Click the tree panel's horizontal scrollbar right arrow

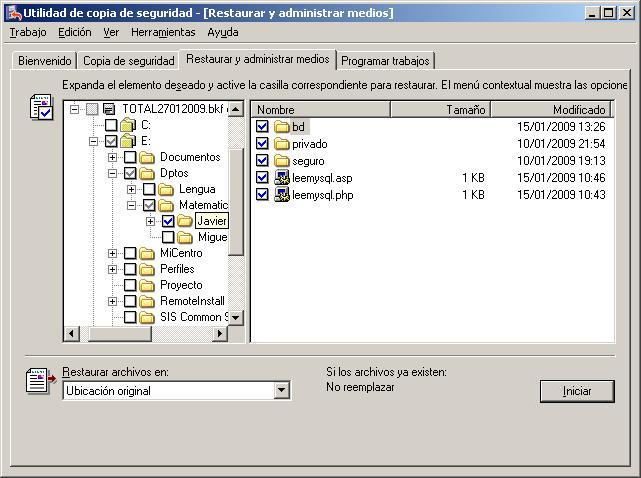tap(221, 334)
